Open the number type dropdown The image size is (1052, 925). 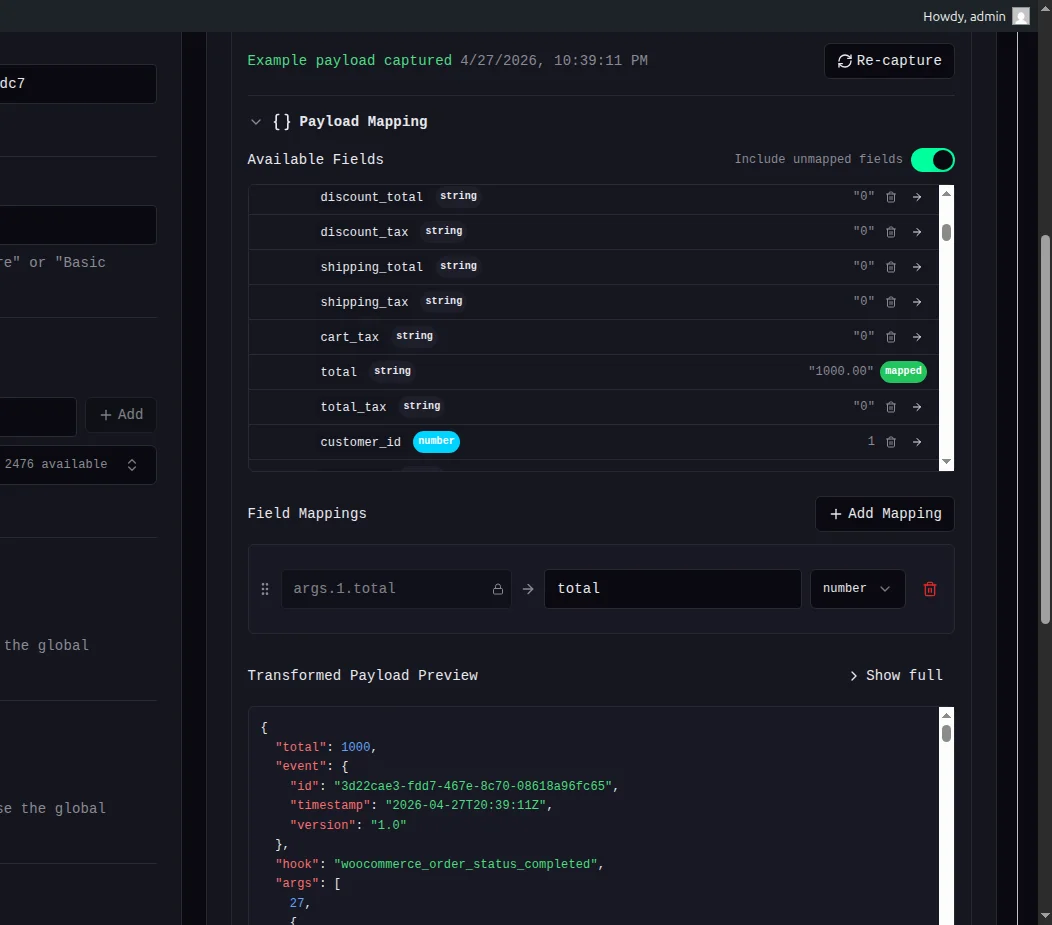pos(857,589)
